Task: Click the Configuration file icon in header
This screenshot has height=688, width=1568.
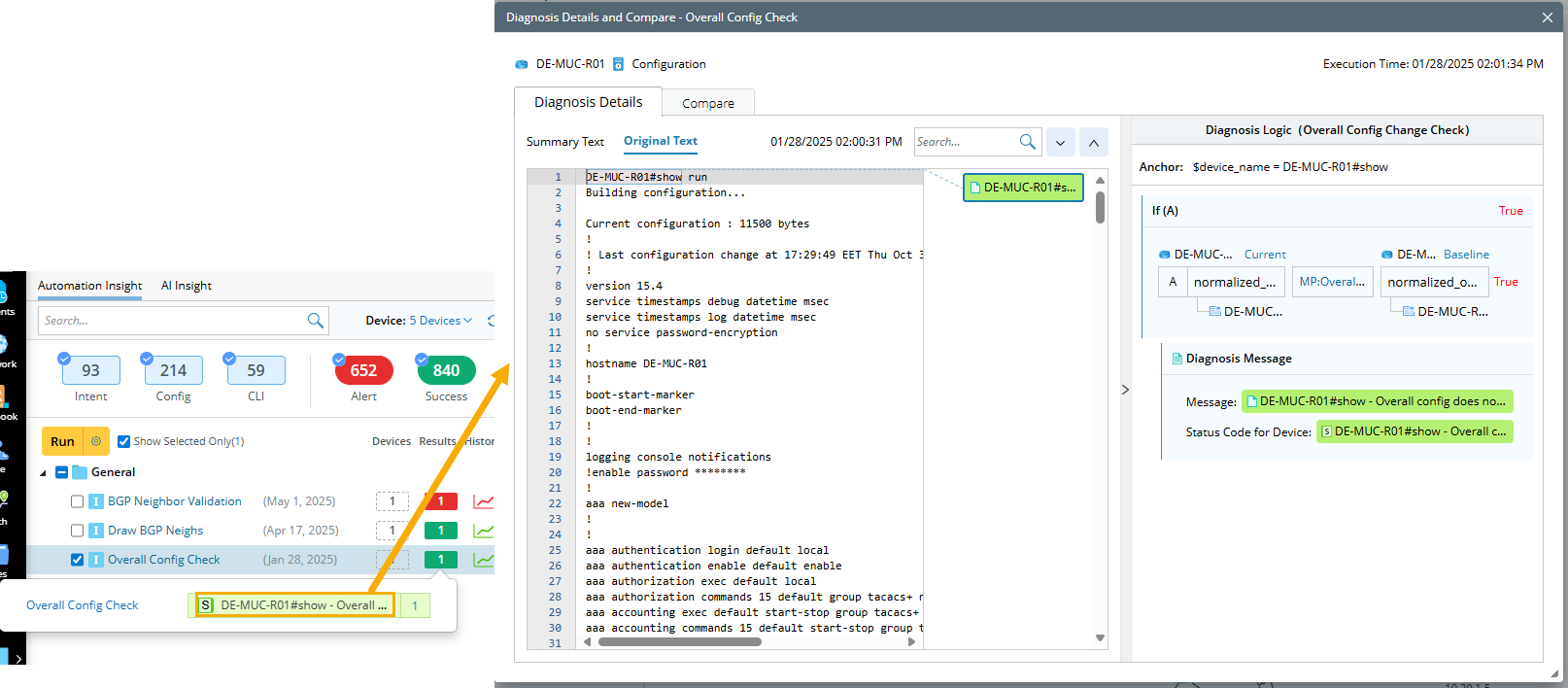Action: tap(618, 64)
